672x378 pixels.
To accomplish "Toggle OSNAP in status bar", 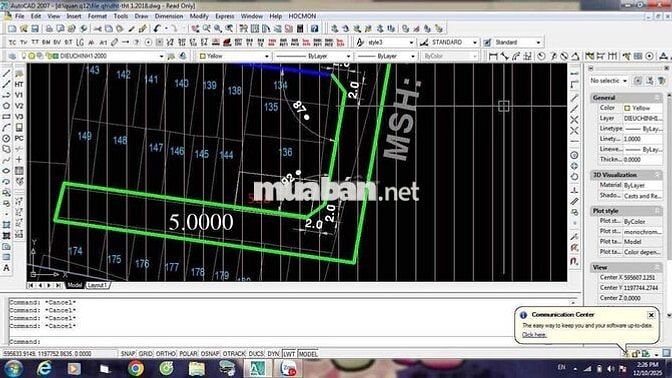I will [x=210, y=354].
